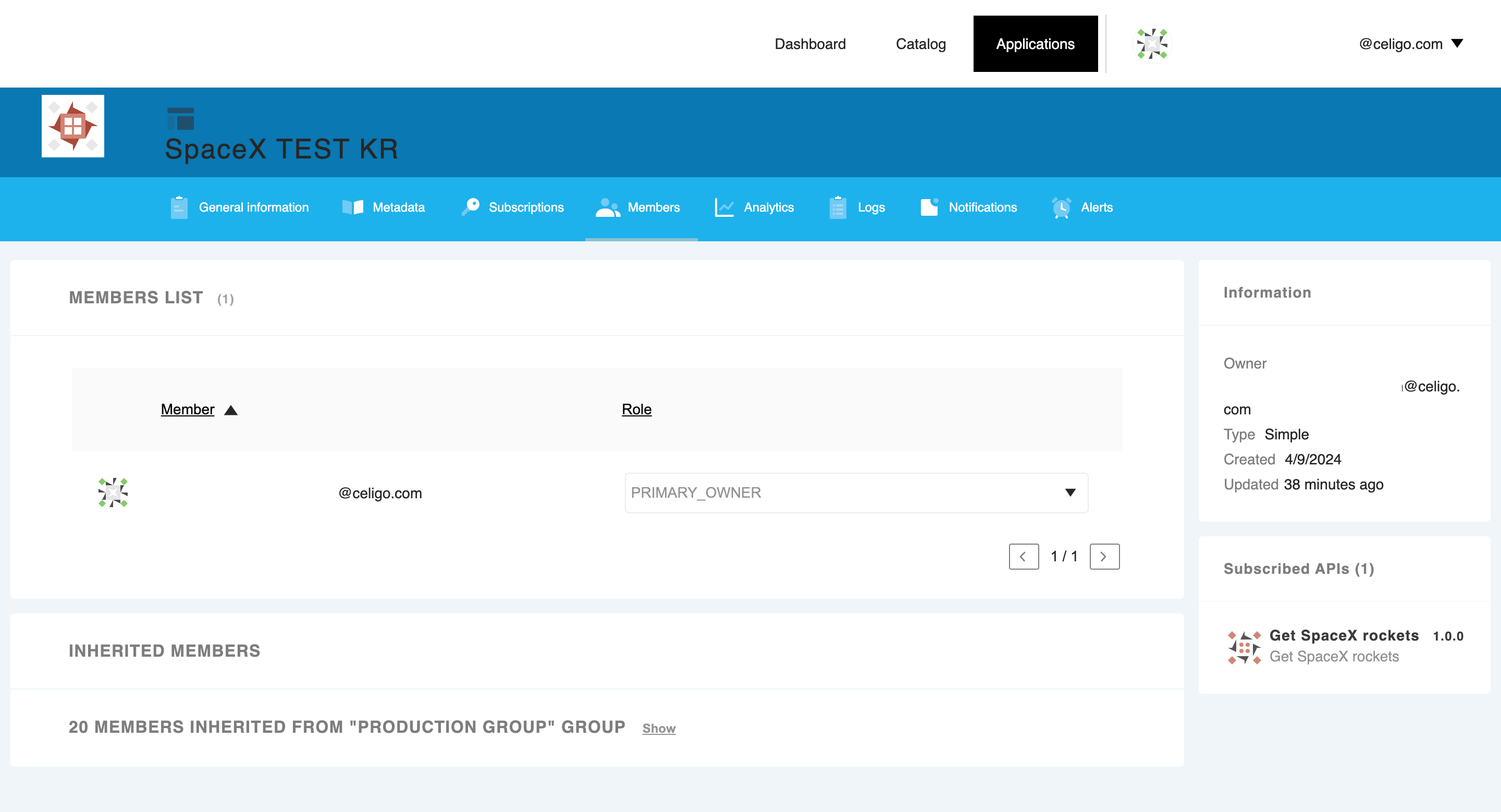The width and height of the screenshot is (1501, 812).
Task: Click the MEMBERS LIST heading
Action: point(136,298)
